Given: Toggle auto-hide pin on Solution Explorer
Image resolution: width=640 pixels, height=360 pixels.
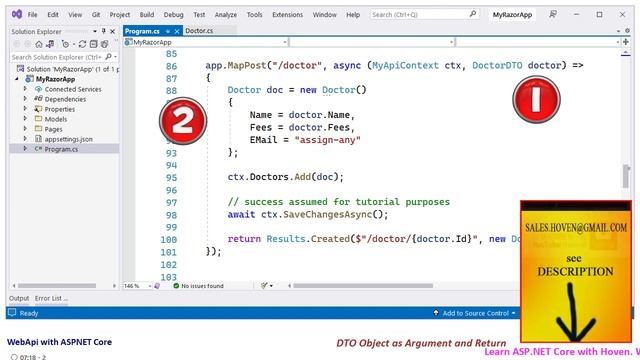Looking at the screenshot, I should [104, 31].
